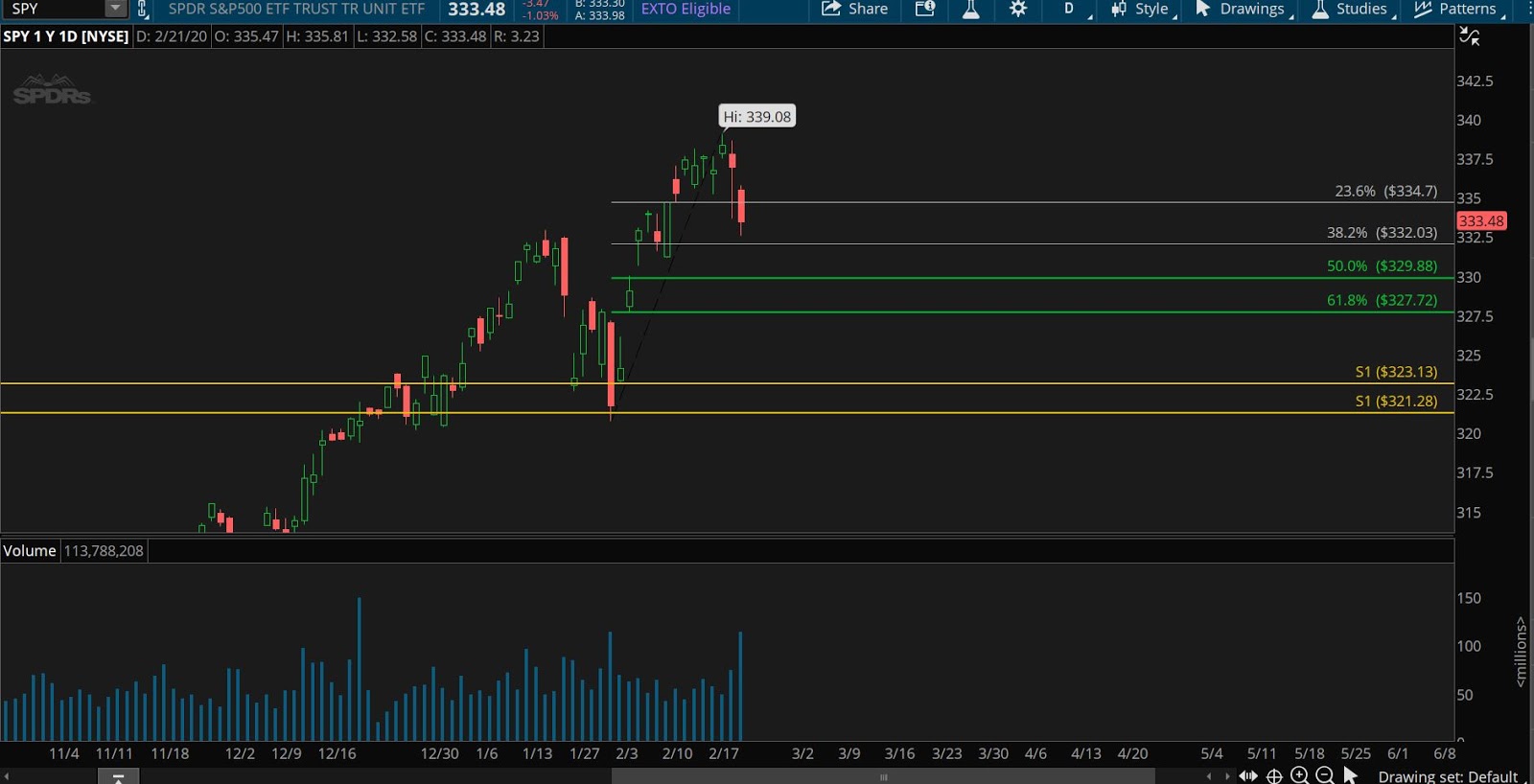Click the SPDR S&P500 ETF TRUST description
The width and height of the screenshot is (1534, 784).
coord(296,9)
